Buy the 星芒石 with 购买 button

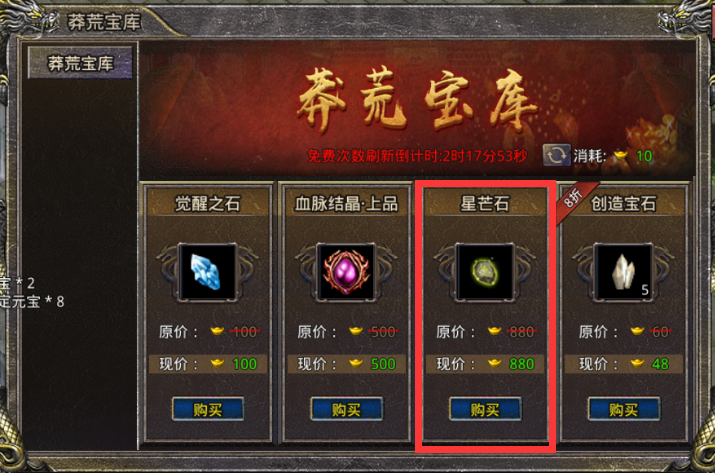[485, 409]
